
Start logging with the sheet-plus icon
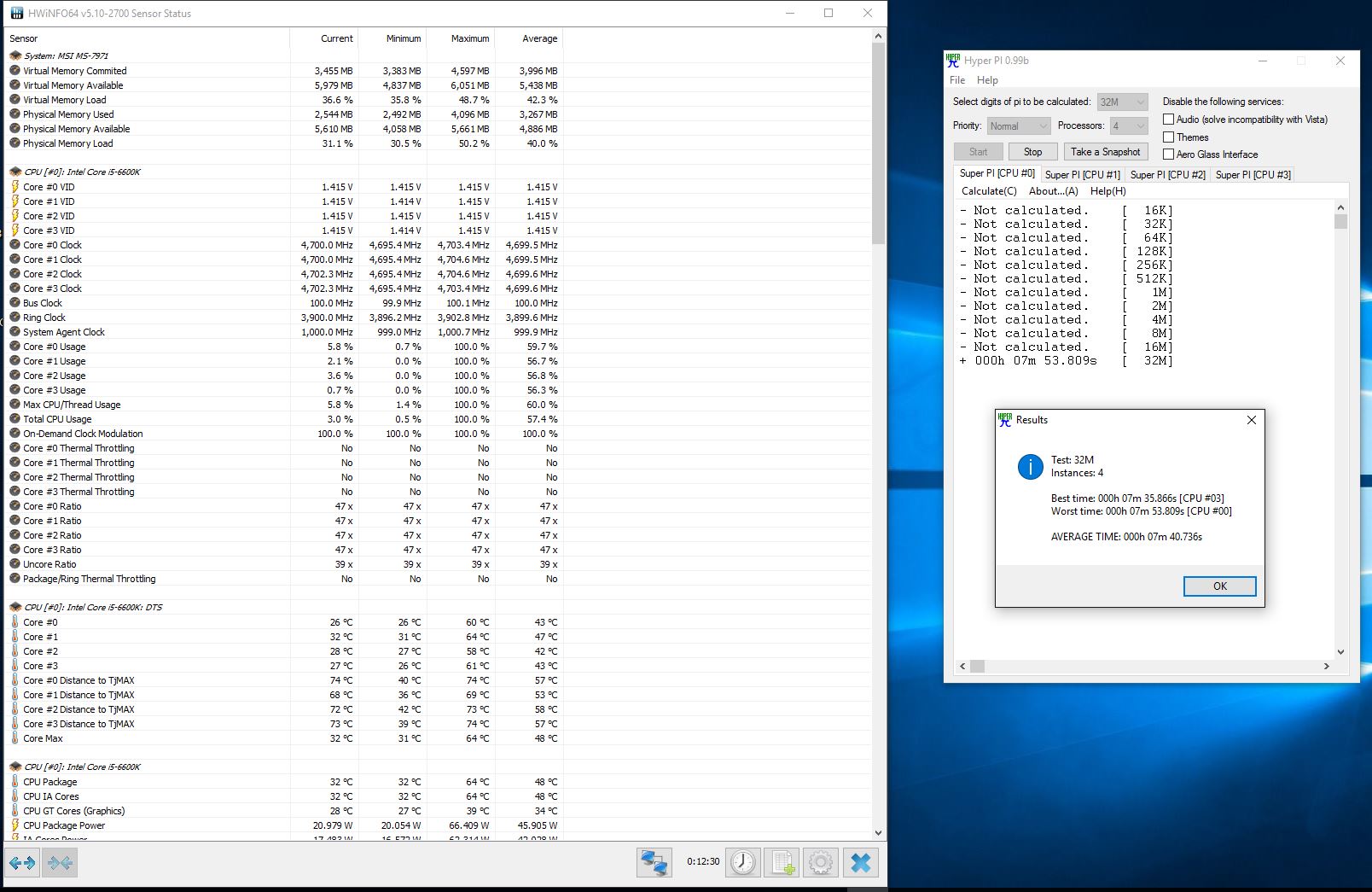(782, 862)
